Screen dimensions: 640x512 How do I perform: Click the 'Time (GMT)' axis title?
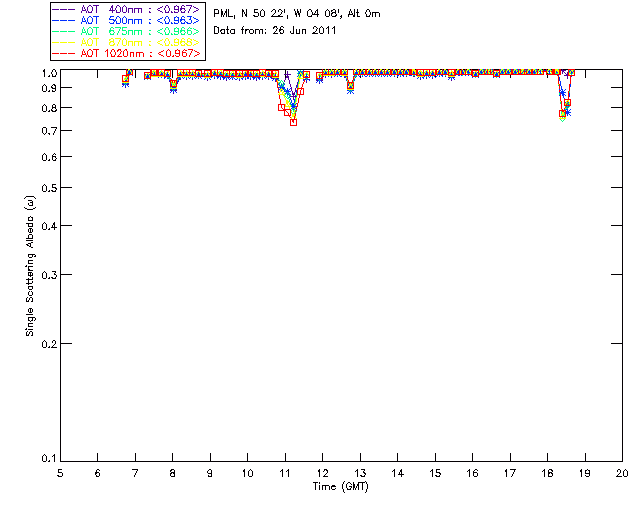click(341, 487)
